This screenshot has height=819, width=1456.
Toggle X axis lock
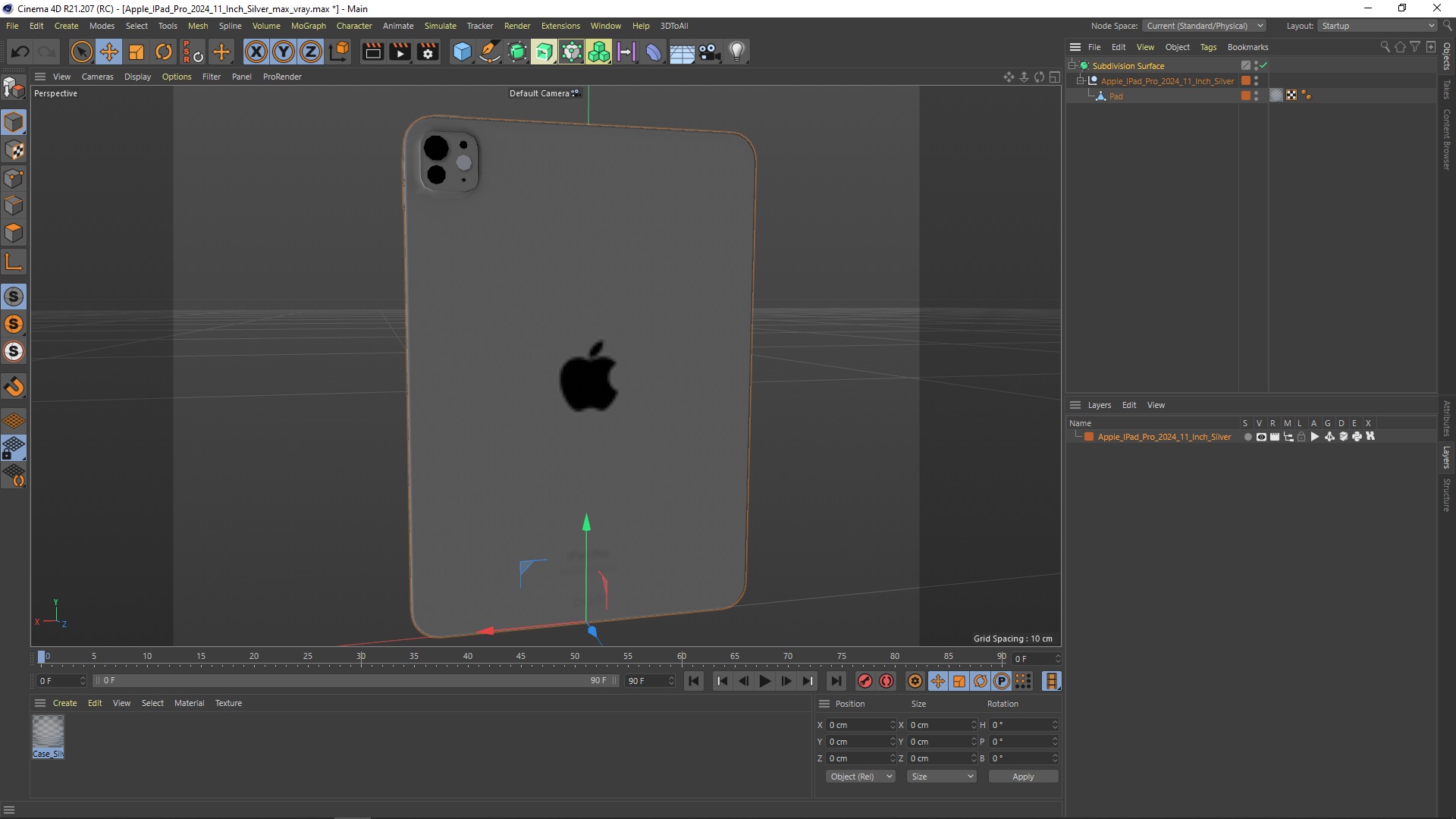(256, 52)
